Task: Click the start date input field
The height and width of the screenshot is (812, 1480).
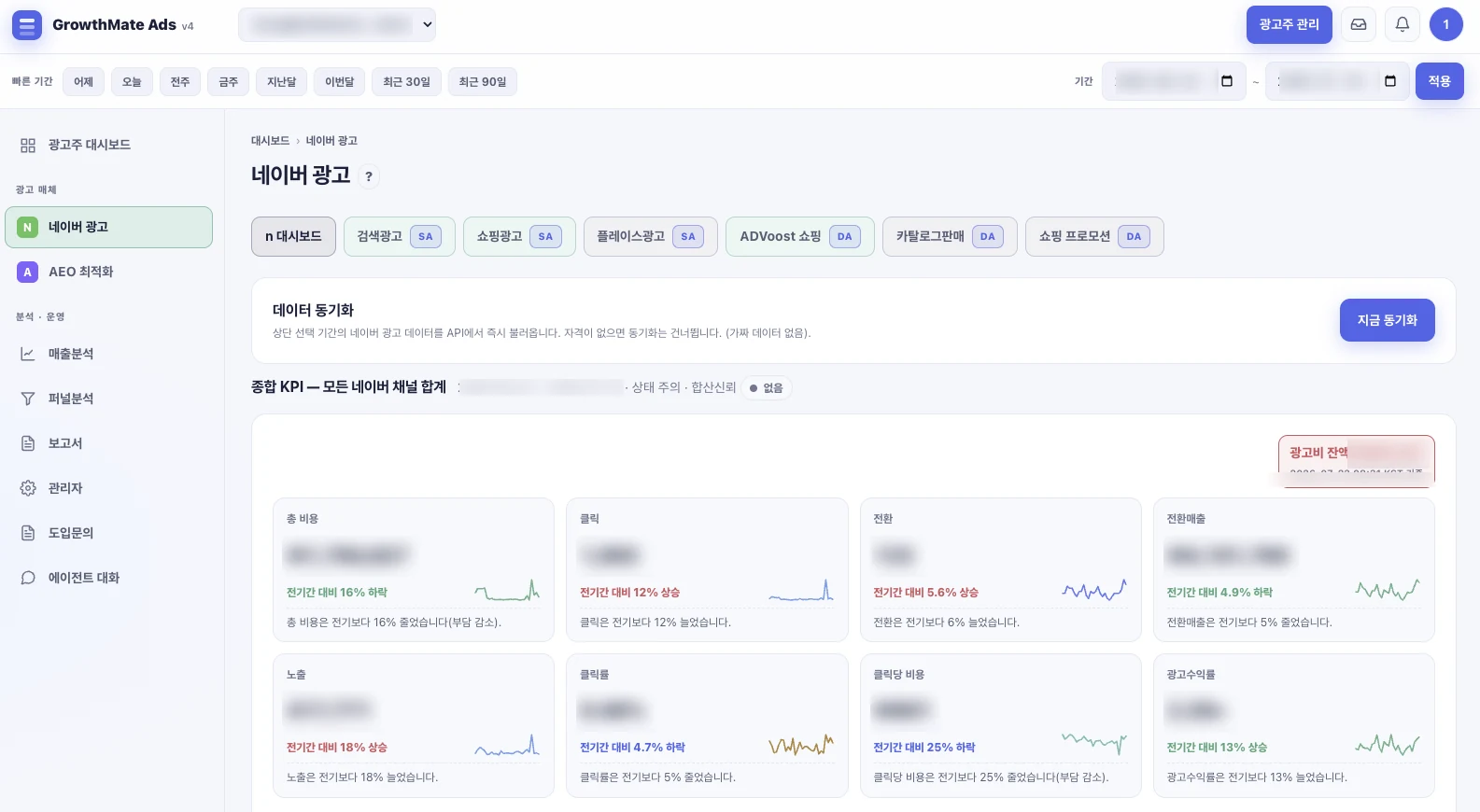Action: point(1174,81)
